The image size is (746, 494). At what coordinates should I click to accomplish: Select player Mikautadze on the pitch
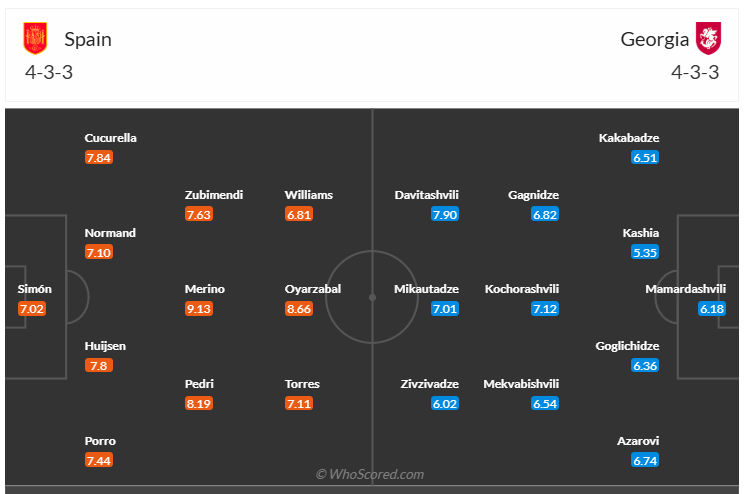(x=427, y=289)
